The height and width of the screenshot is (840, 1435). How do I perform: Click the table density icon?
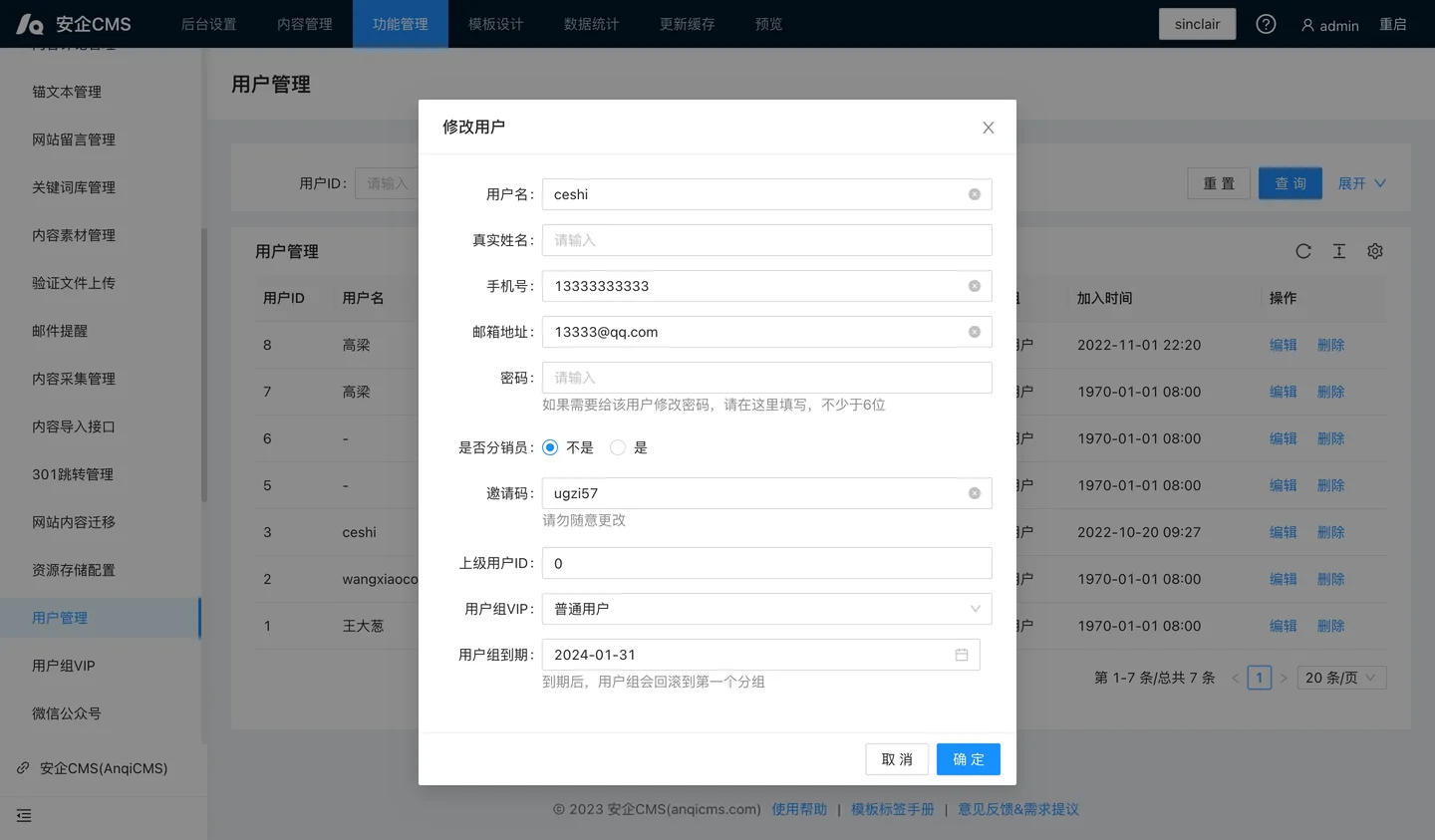pos(1339,251)
